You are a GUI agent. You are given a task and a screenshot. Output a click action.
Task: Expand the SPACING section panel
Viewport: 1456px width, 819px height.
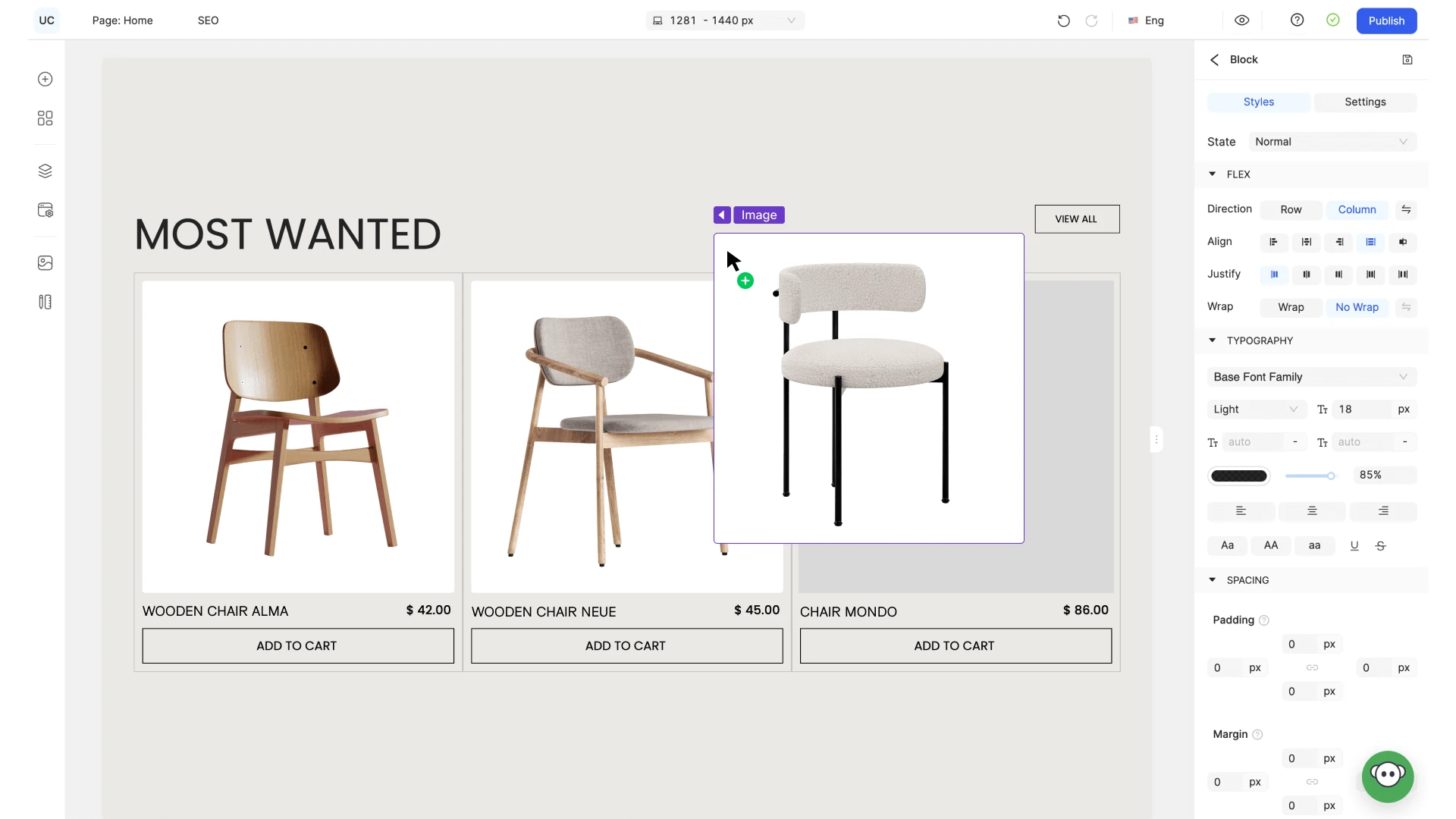click(1214, 580)
